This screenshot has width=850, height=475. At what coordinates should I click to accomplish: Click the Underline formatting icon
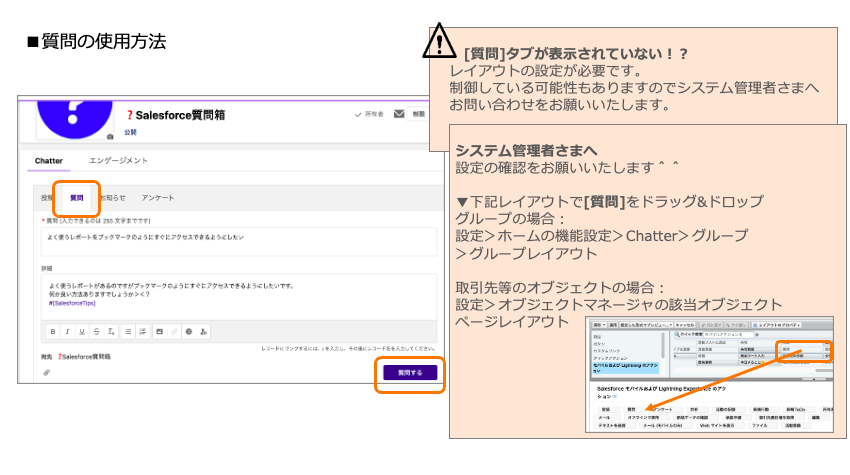click(82, 331)
